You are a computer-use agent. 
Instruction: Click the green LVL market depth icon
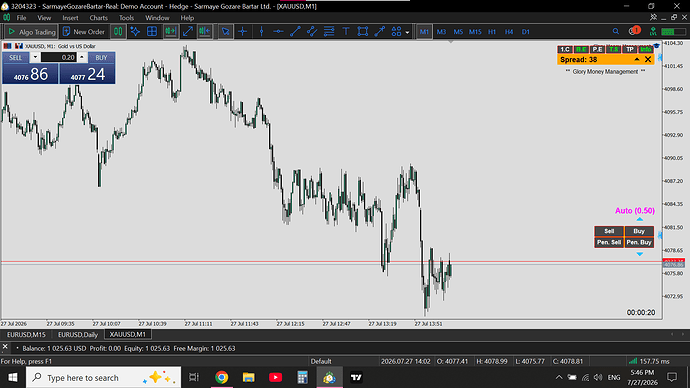pyautogui.click(x=653, y=31)
